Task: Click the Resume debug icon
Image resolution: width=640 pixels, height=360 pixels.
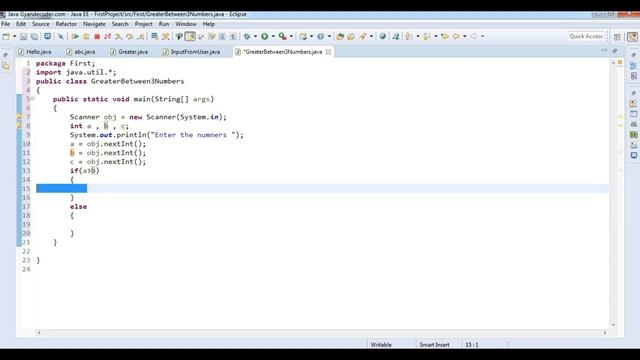Action: (75, 36)
